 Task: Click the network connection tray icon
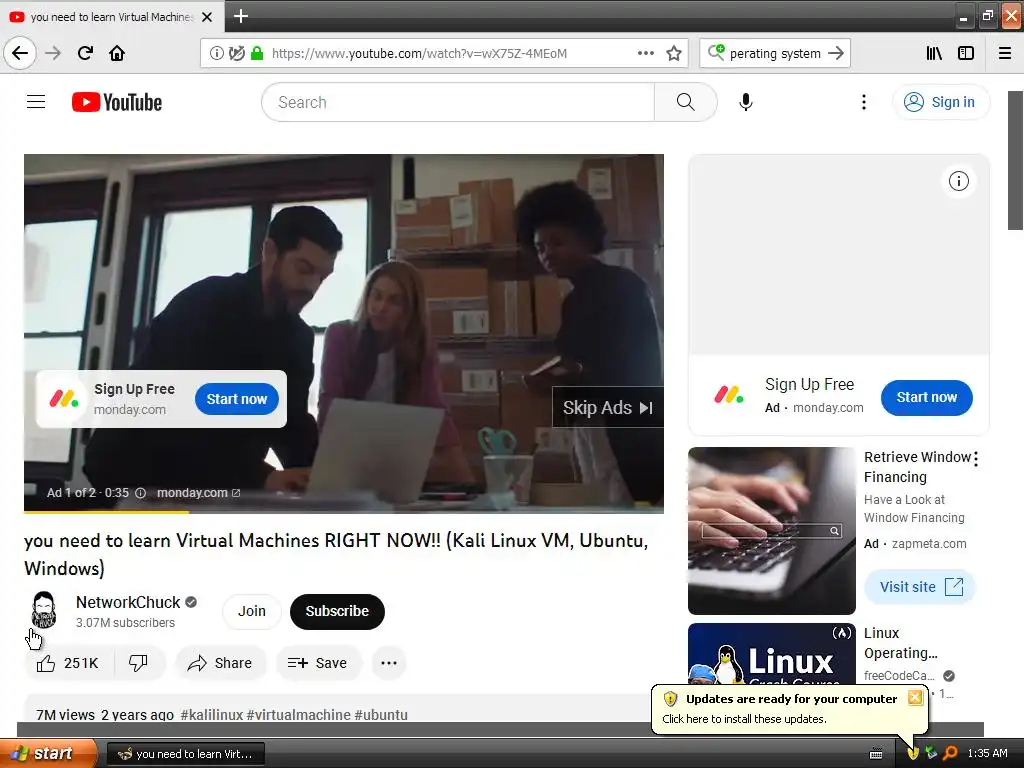[931, 754]
